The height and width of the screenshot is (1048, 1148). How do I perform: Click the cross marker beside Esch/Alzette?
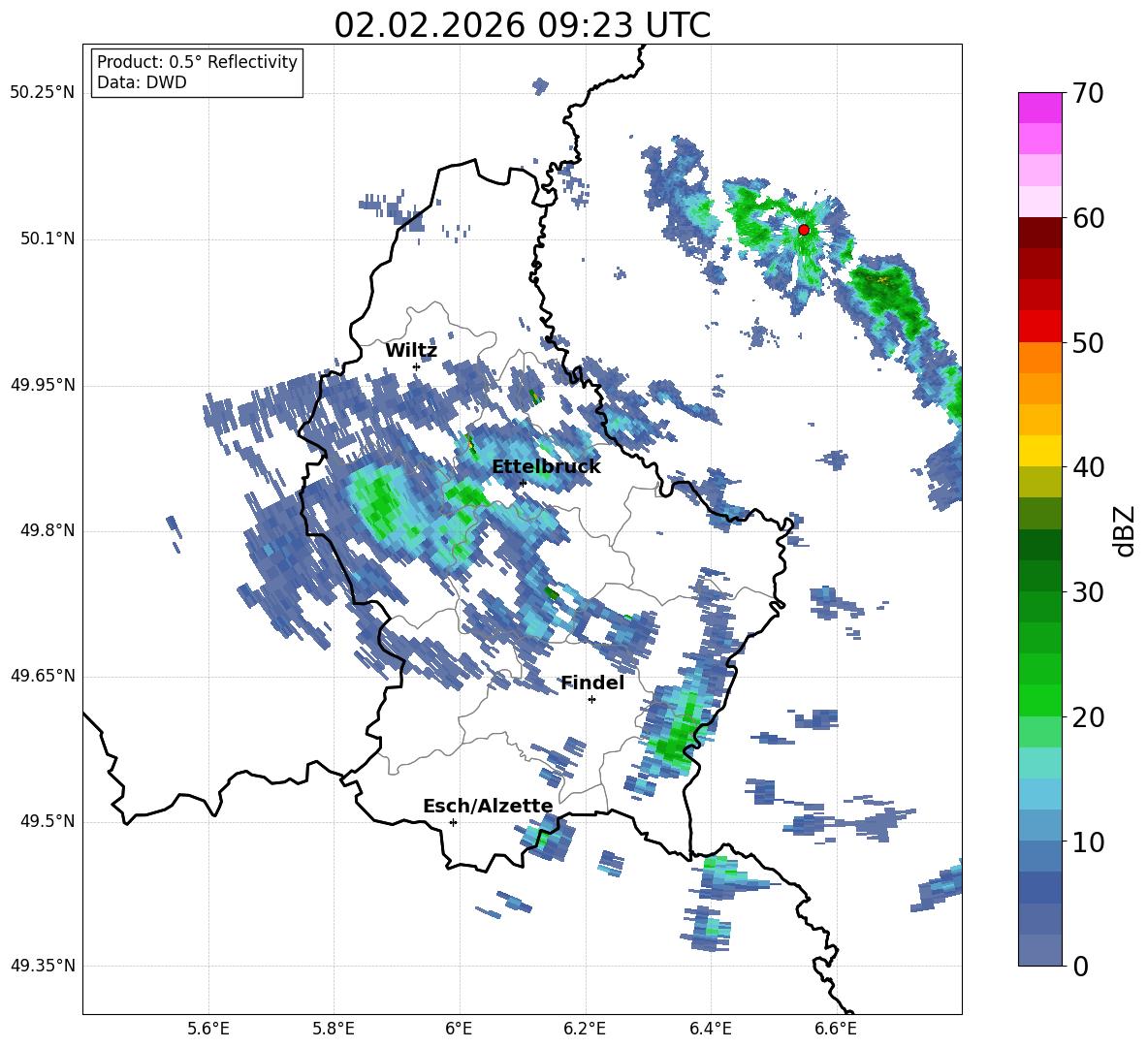[453, 822]
